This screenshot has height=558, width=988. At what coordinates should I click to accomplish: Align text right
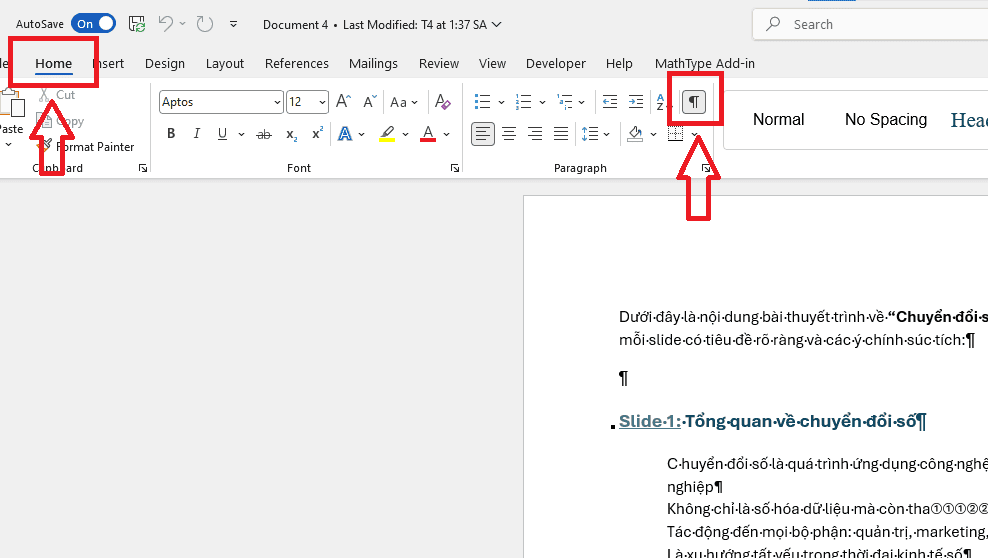(x=535, y=134)
